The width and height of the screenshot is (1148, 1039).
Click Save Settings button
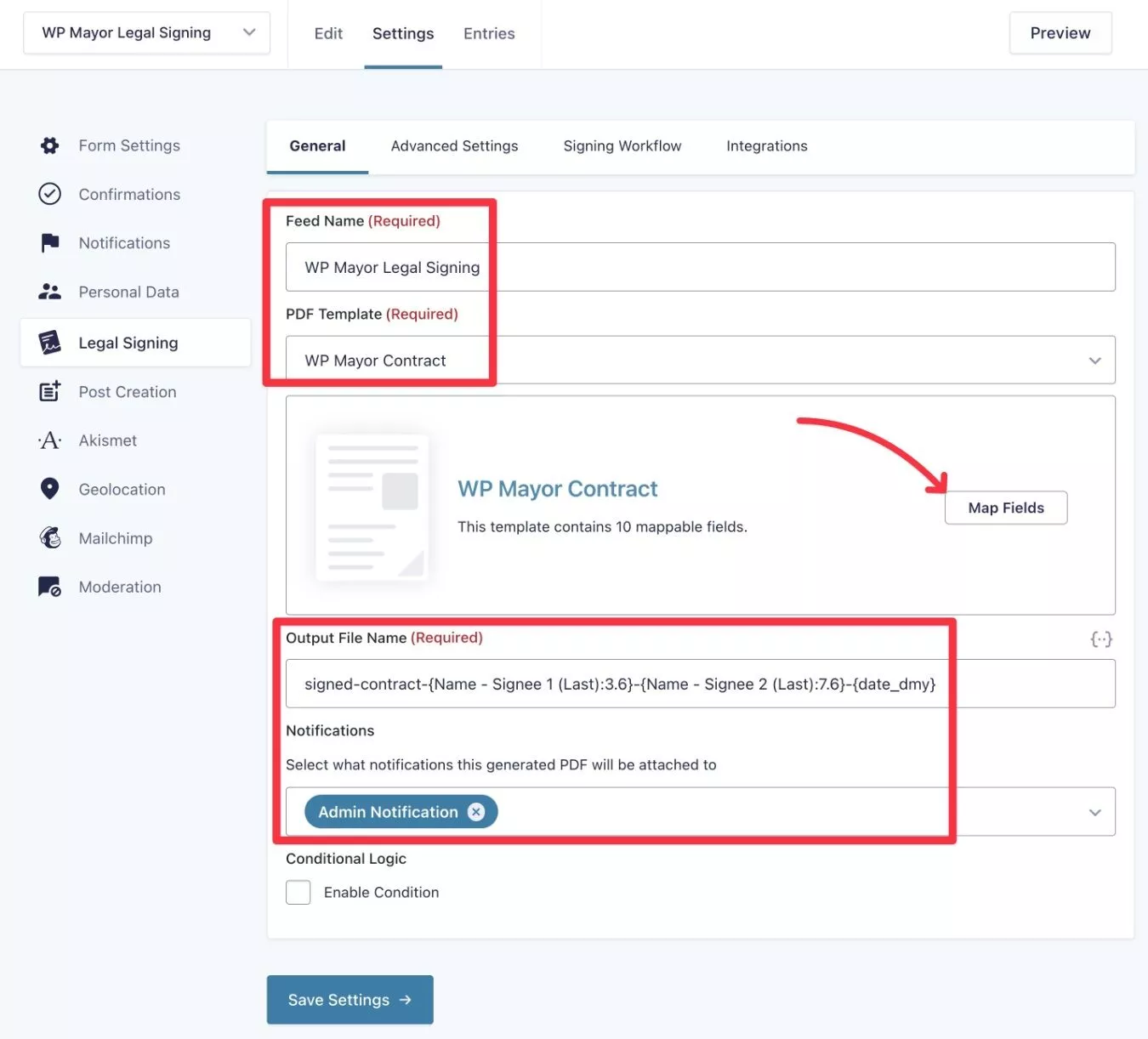[x=350, y=1000]
